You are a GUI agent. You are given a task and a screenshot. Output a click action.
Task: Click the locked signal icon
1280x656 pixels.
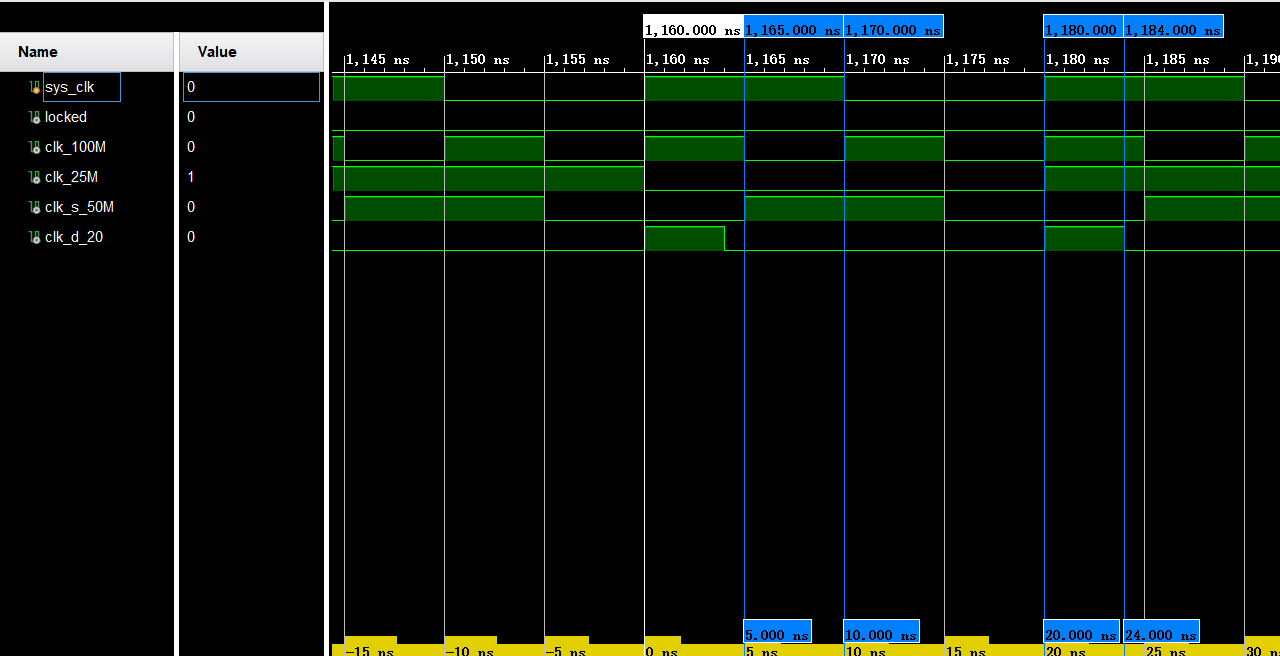[35, 118]
